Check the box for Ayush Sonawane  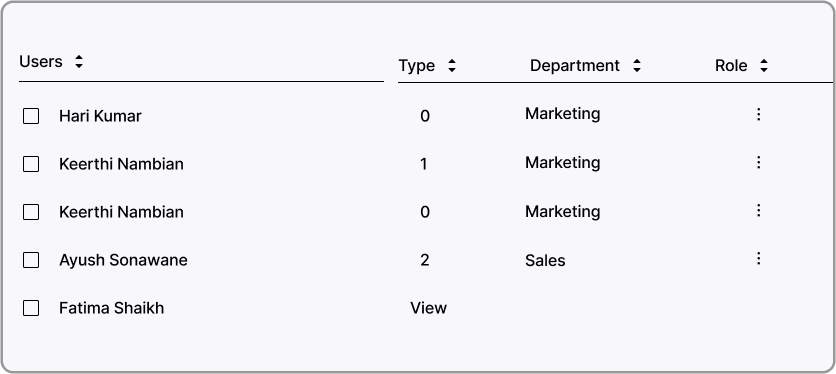31,260
